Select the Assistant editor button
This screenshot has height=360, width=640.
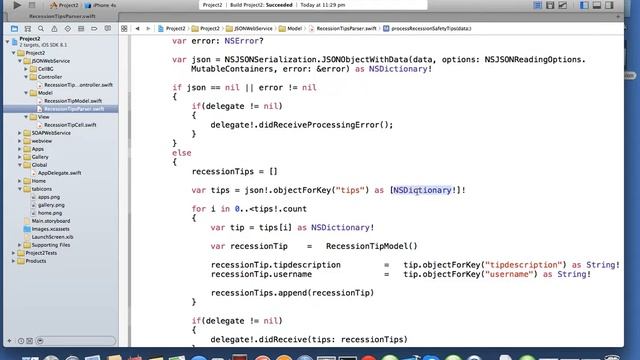(x=550, y=5)
